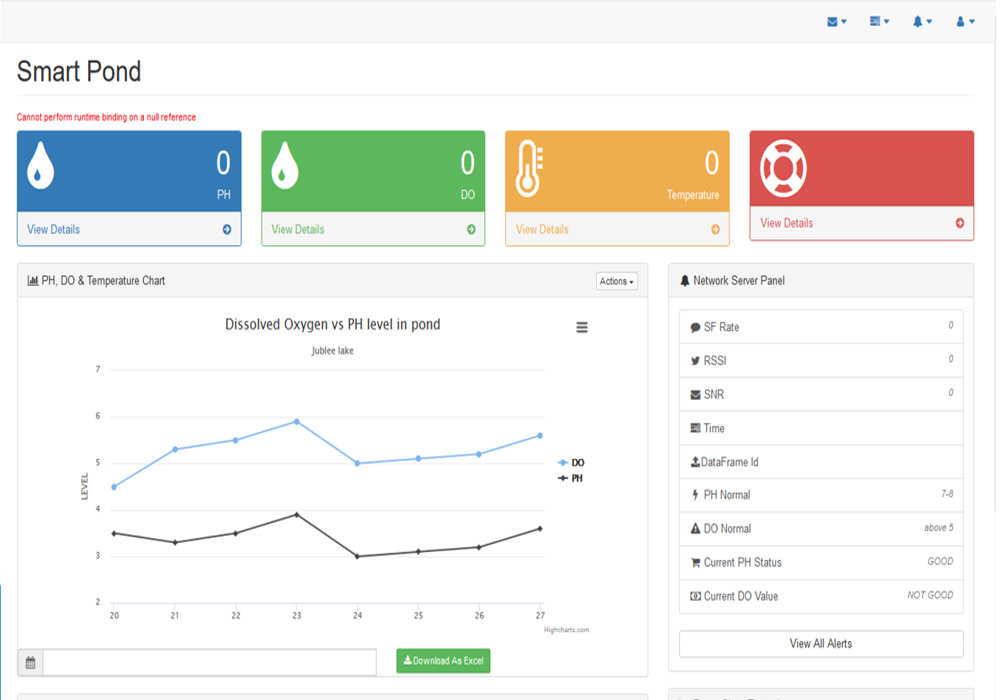Click Download As Excel button

click(x=443, y=661)
